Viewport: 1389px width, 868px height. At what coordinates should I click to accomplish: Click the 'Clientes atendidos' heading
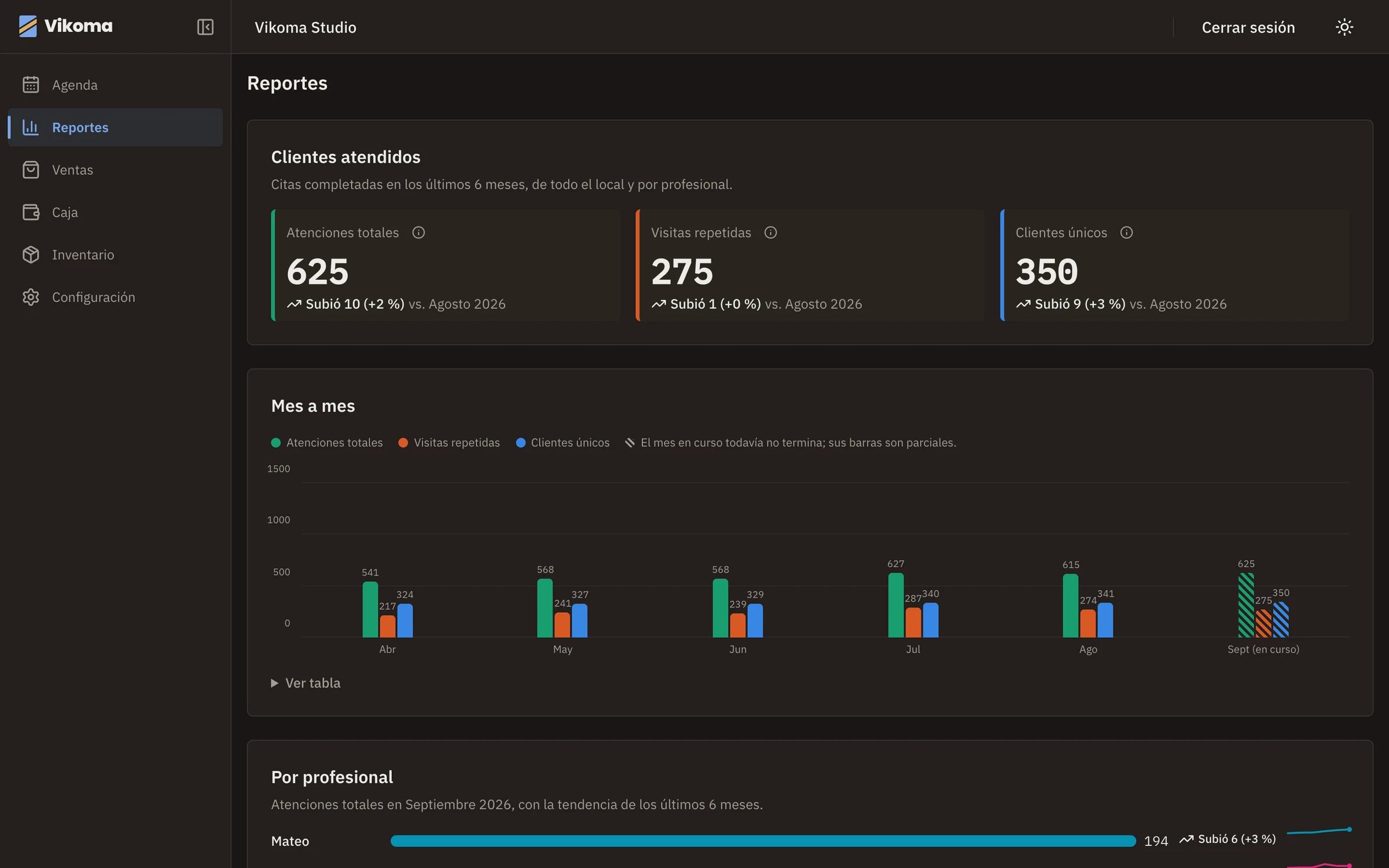(346, 157)
